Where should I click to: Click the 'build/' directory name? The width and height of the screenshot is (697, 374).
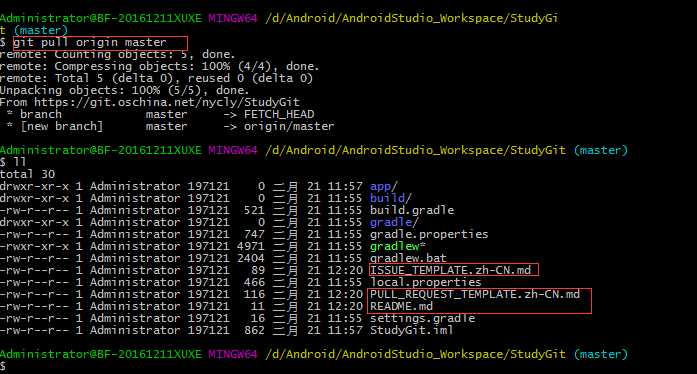point(391,198)
